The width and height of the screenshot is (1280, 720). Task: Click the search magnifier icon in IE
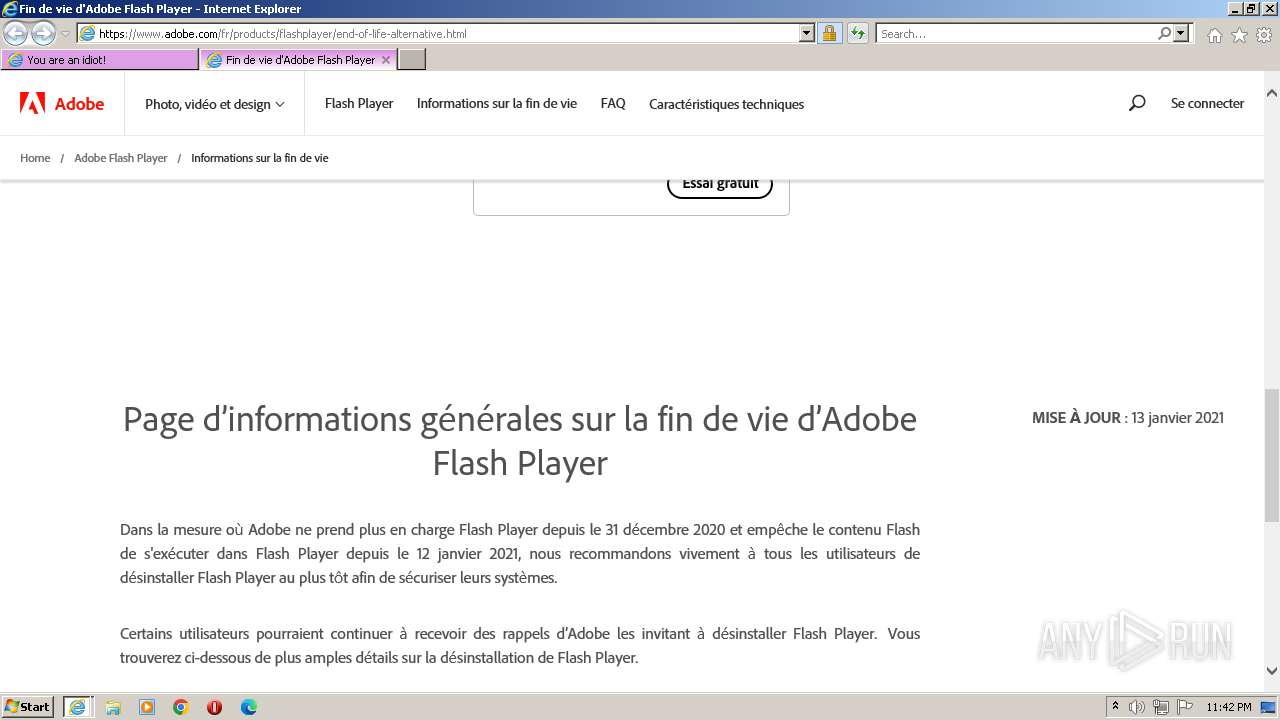point(1164,33)
